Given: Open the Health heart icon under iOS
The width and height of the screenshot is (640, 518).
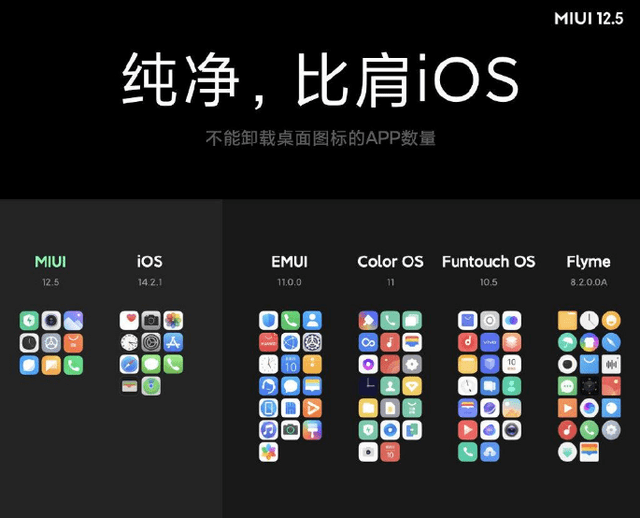Looking at the screenshot, I should tap(129, 320).
